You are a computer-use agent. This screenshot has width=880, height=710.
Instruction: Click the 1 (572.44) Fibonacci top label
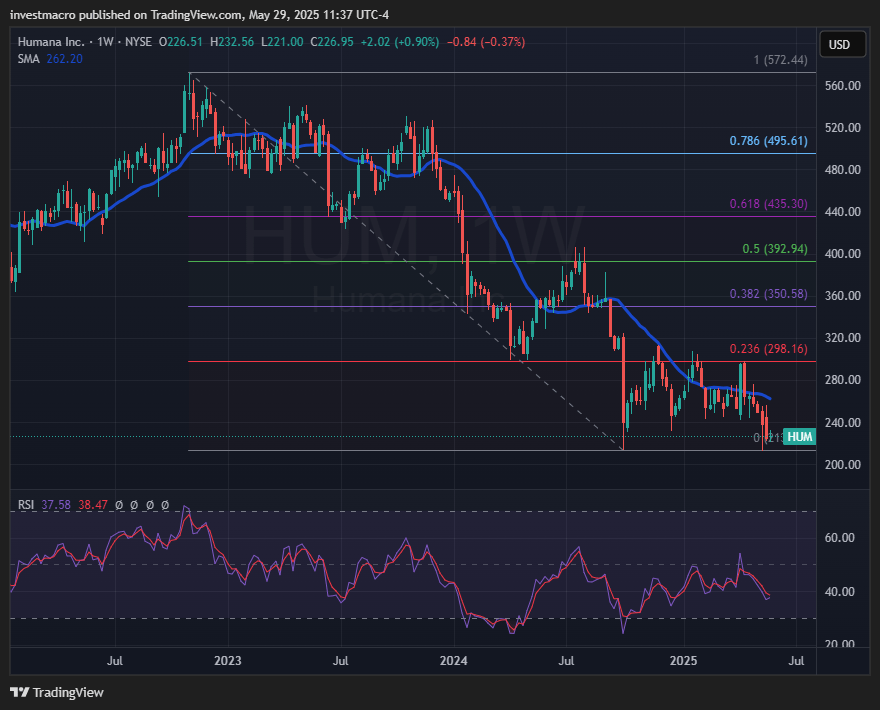780,60
